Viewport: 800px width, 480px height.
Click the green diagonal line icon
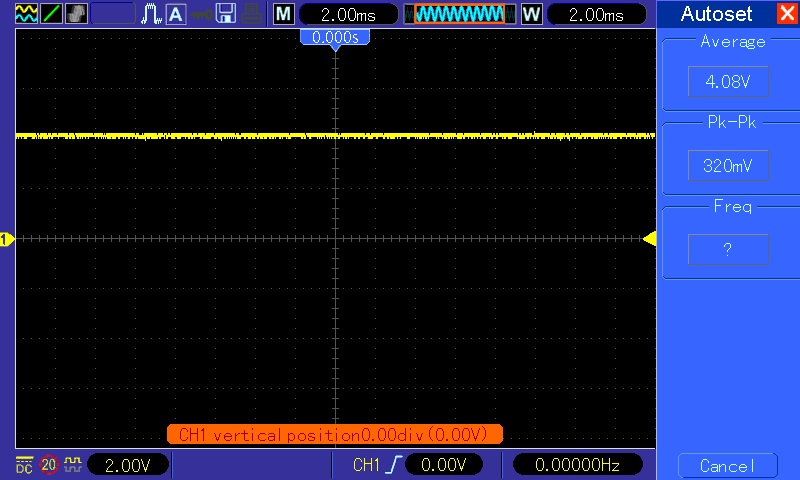tap(52, 14)
